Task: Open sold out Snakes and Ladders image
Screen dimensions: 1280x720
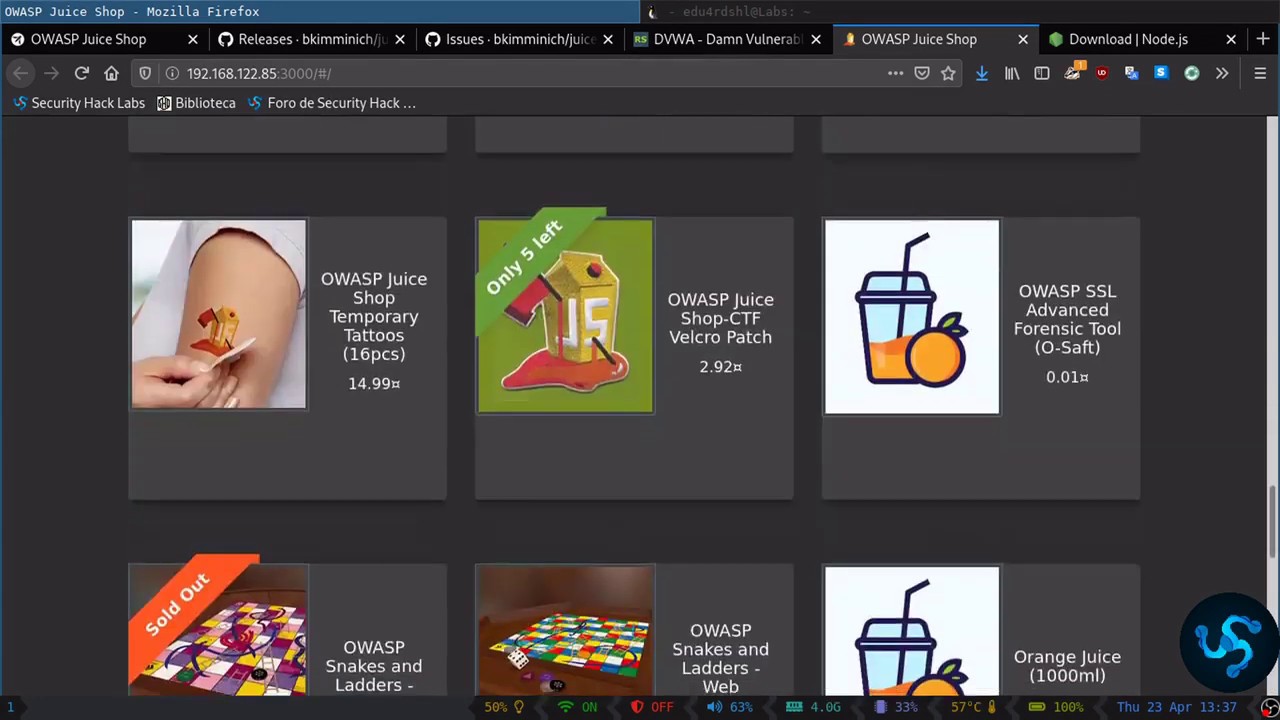Action: (219, 631)
